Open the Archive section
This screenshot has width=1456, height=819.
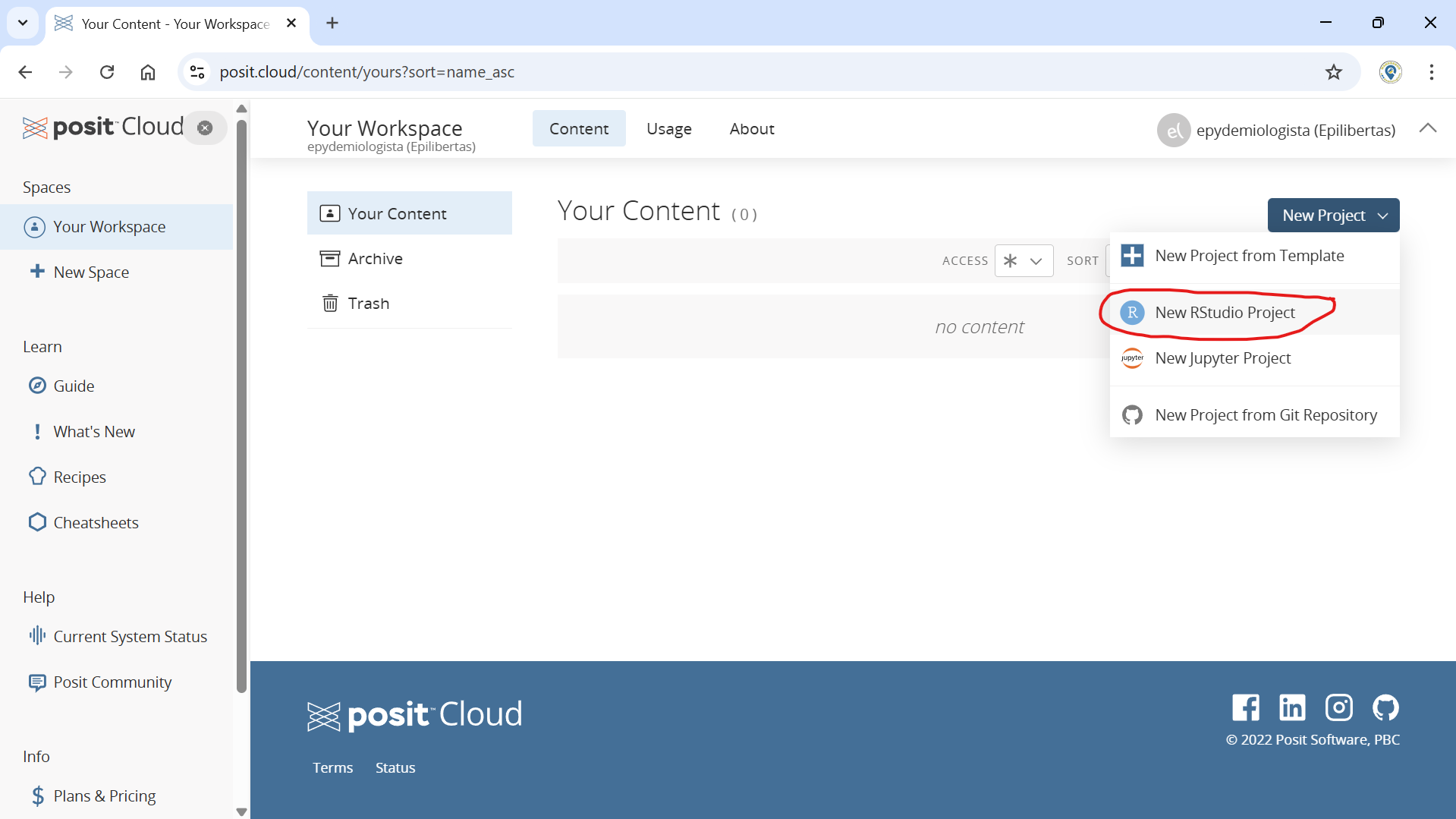coord(375,259)
